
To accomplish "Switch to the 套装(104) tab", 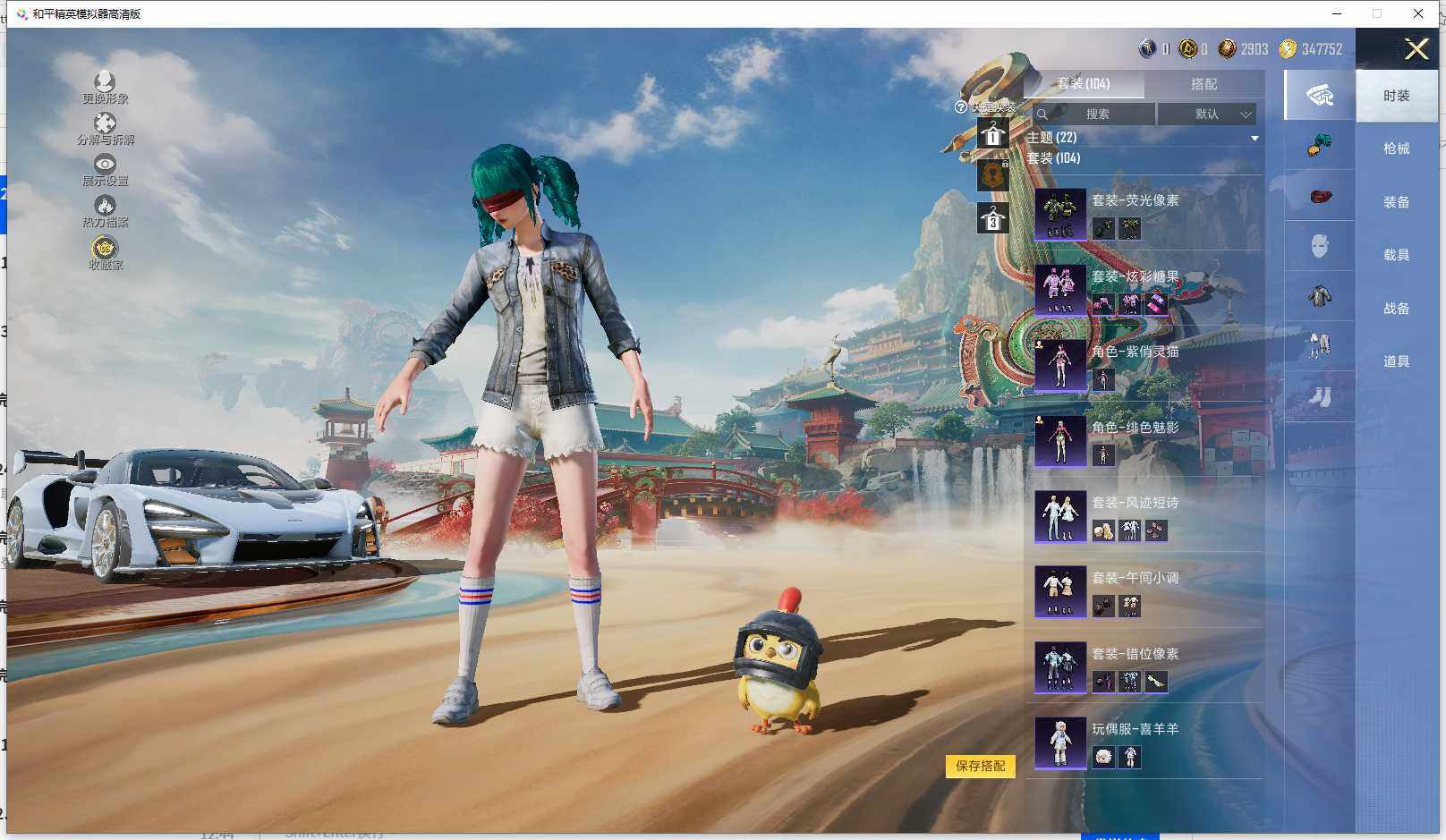I will [1084, 83].
